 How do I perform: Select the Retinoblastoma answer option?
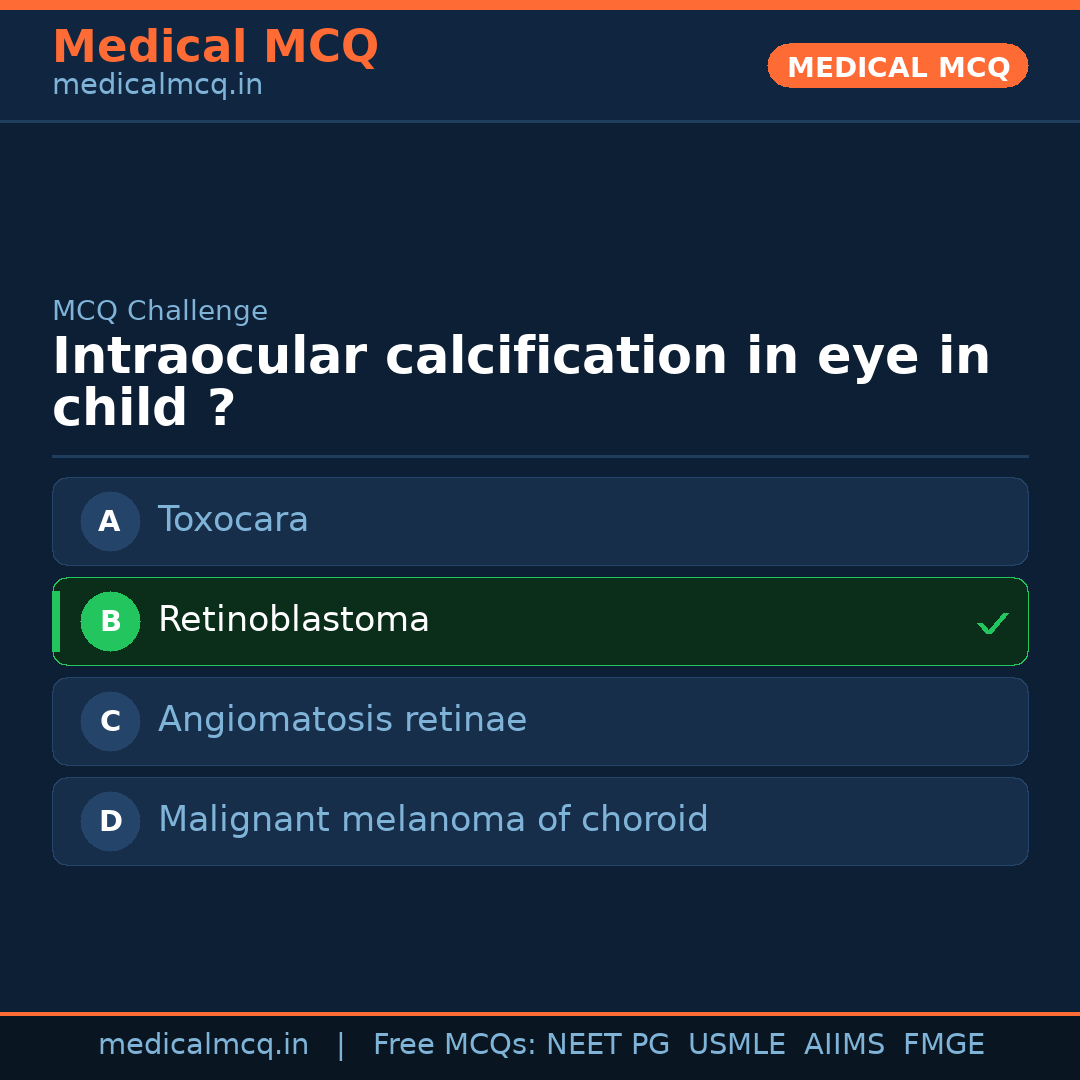click(x=540, y=621)
